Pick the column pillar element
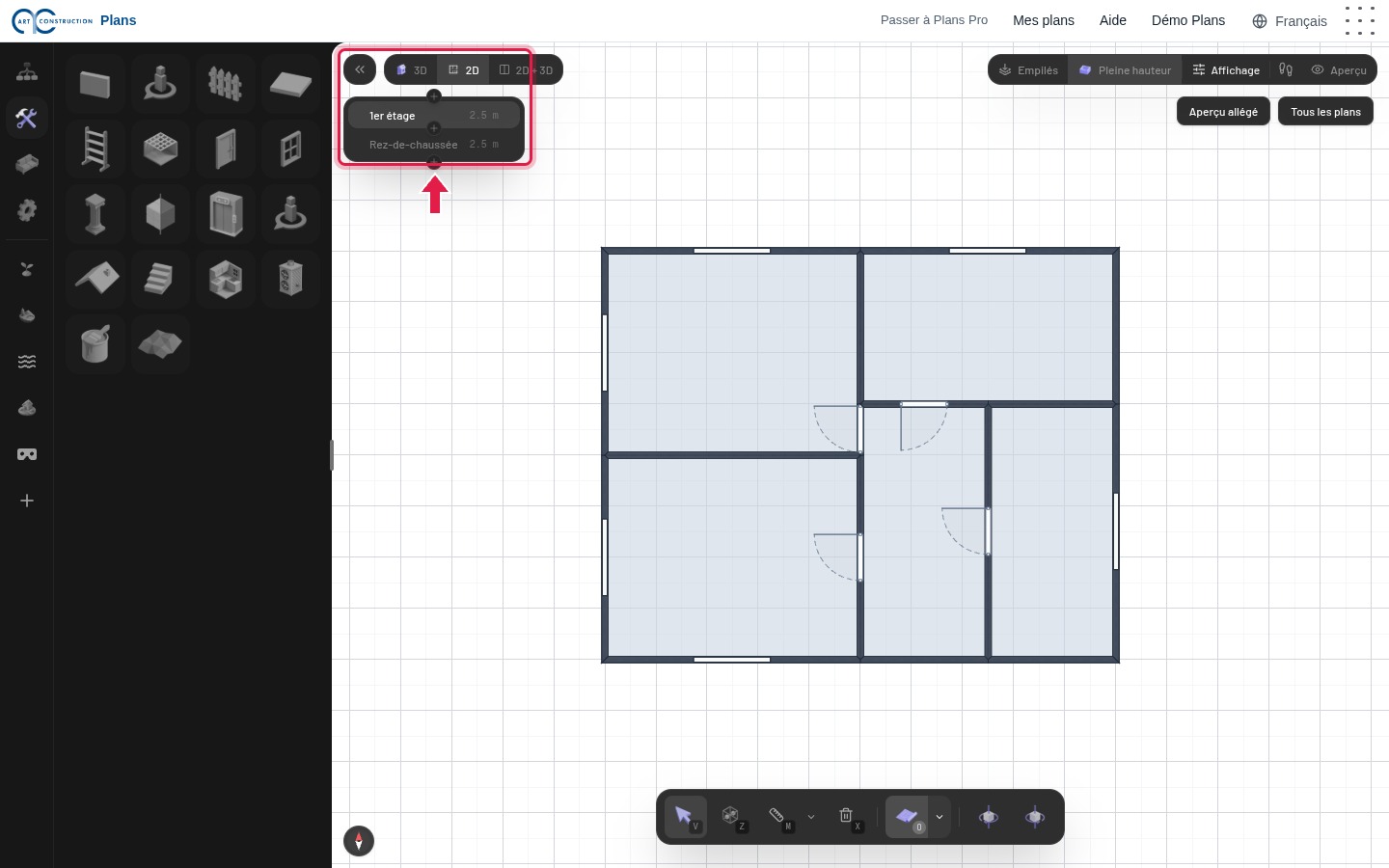Image resolution: width=1389 pixels, height=868 pixels. pyautogui.click(x=95, y=214)
